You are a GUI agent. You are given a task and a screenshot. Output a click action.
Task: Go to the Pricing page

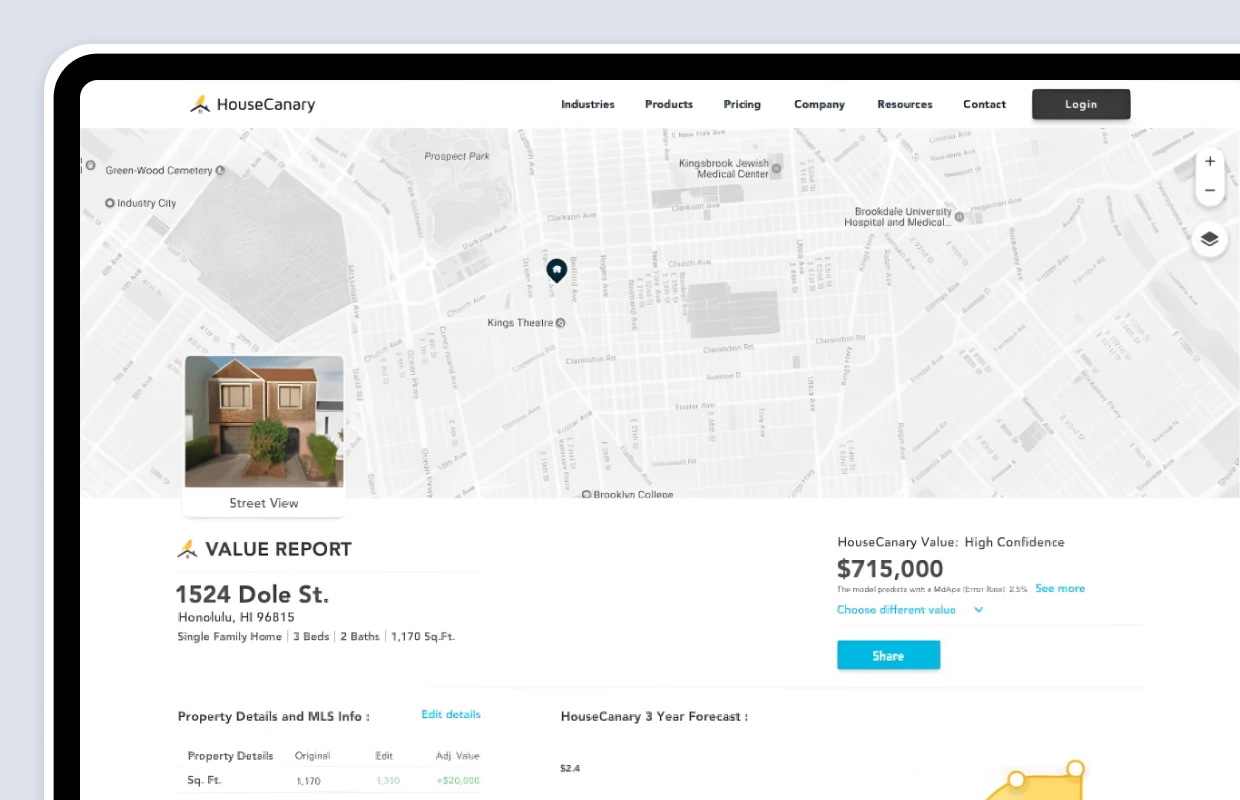coord(742,104)
